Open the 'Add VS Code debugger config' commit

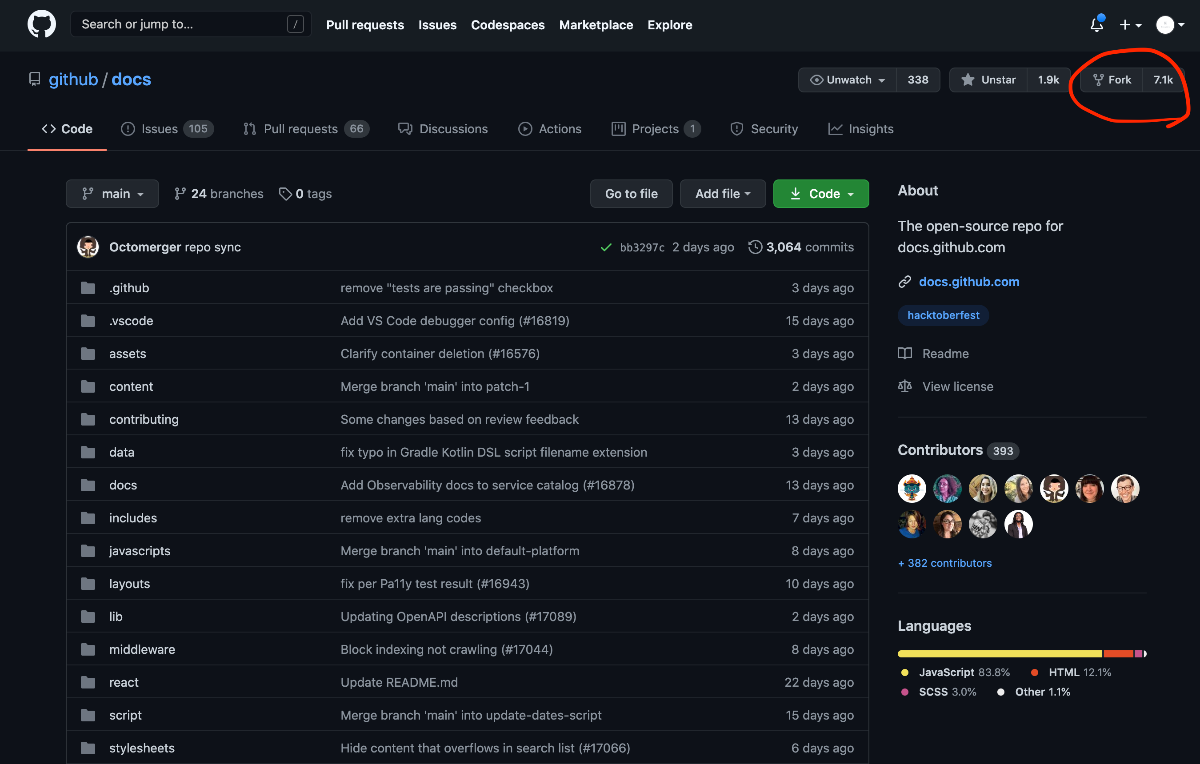(455, 321)
